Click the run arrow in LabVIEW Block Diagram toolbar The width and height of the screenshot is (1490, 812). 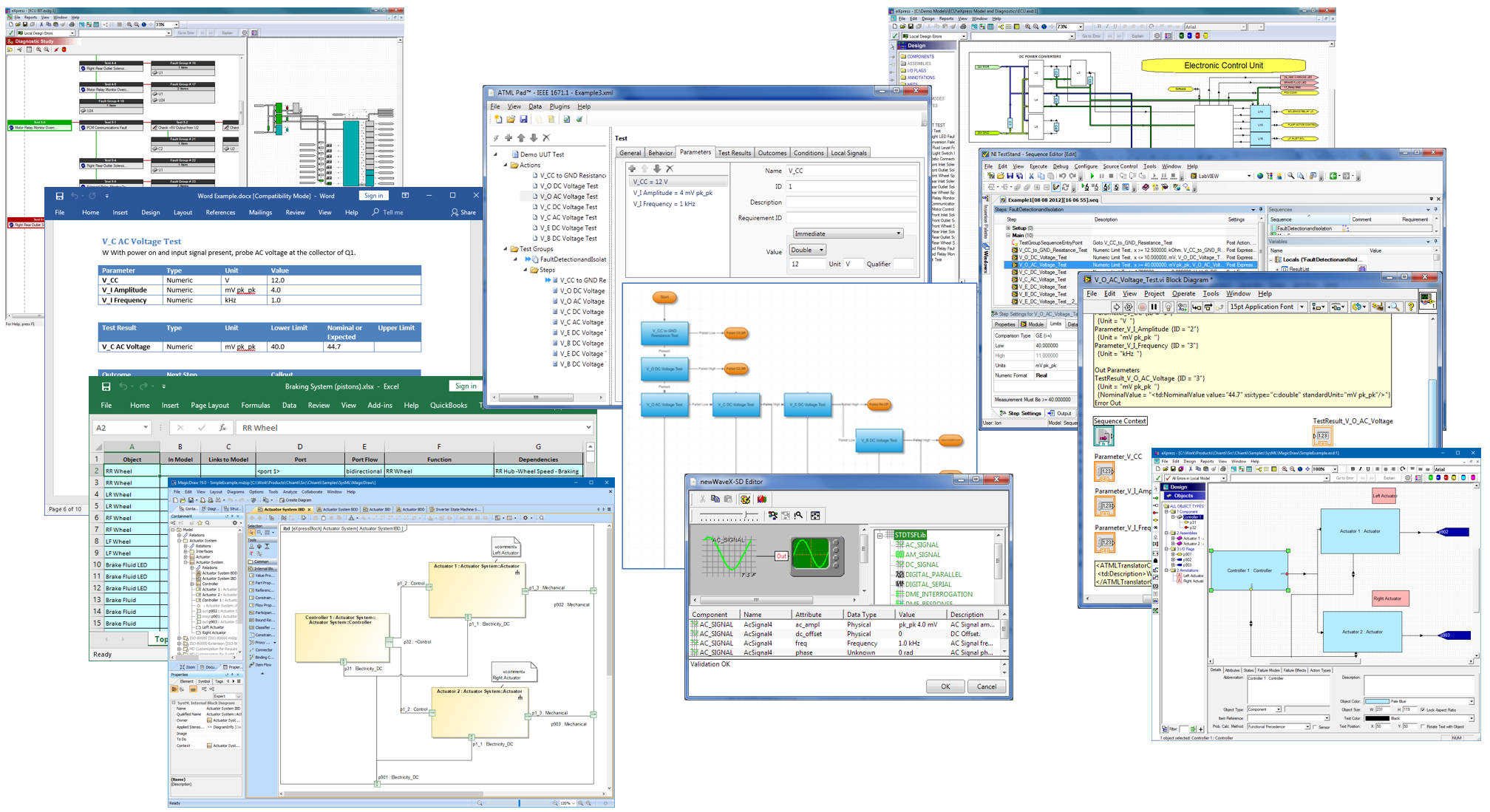pos(1116,307)
